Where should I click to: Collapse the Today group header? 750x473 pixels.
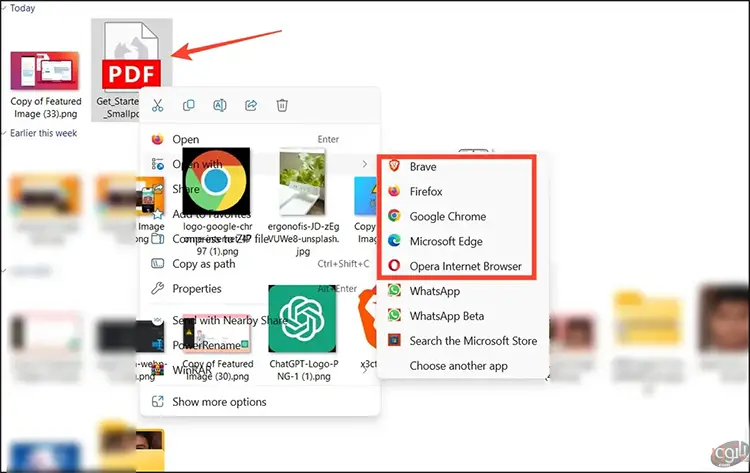pos(4,8)
